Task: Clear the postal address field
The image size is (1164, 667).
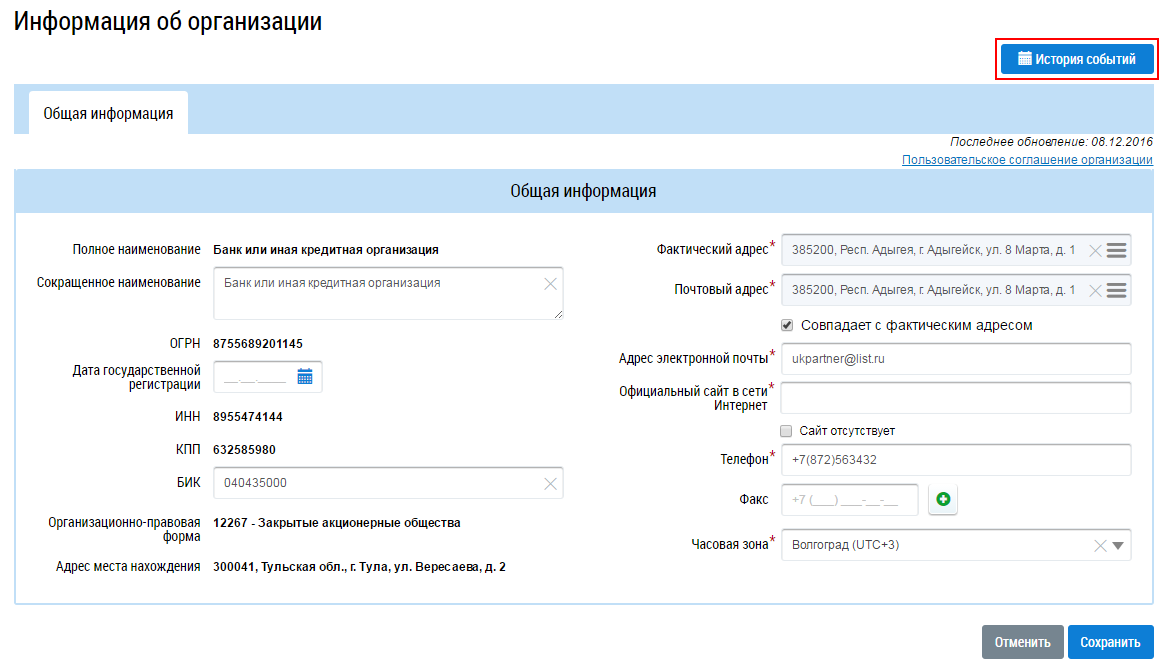Action: pyautogui.click(x=1095, y=290)
